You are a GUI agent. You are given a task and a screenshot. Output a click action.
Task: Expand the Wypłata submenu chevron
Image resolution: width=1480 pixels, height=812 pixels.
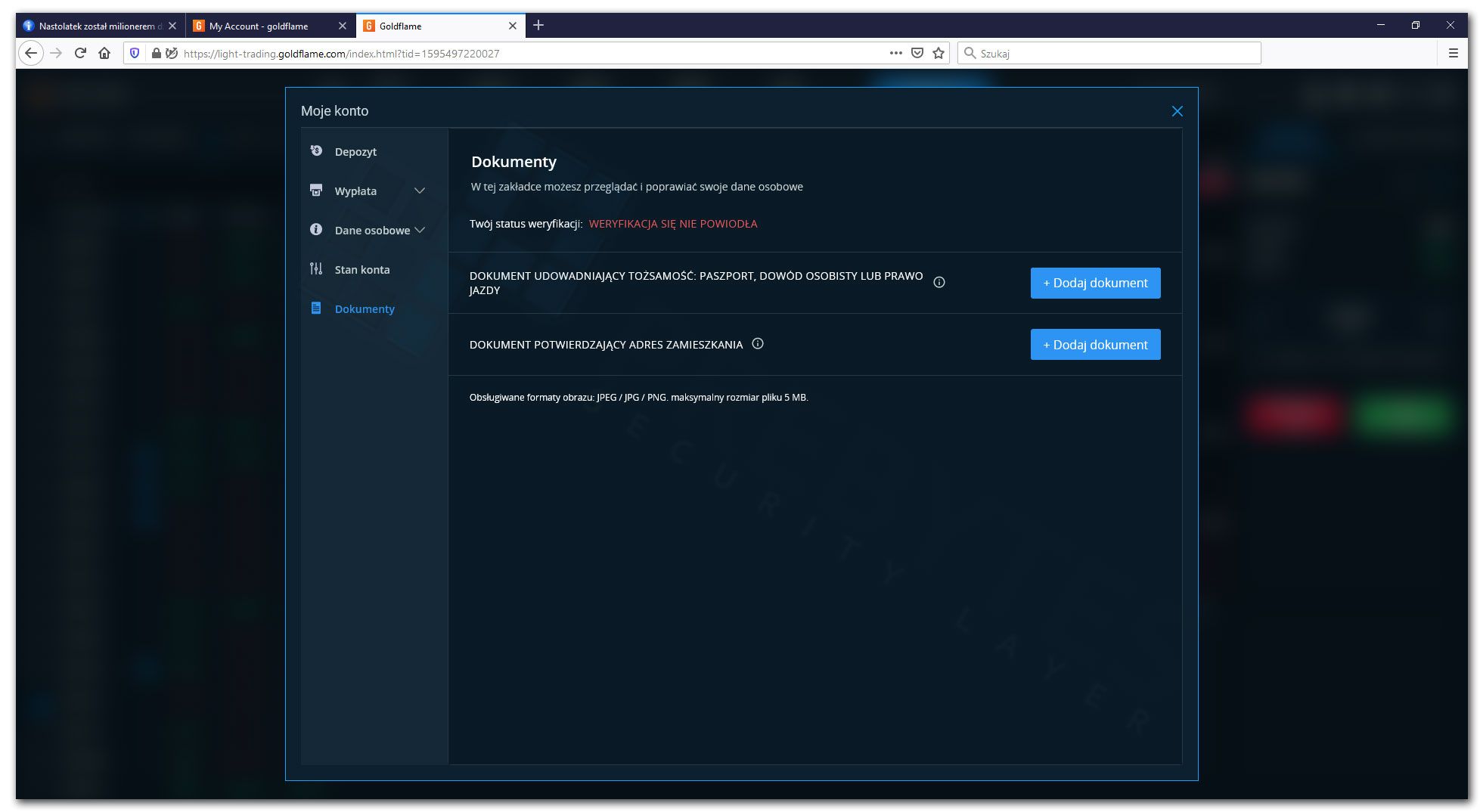(420, 191)
